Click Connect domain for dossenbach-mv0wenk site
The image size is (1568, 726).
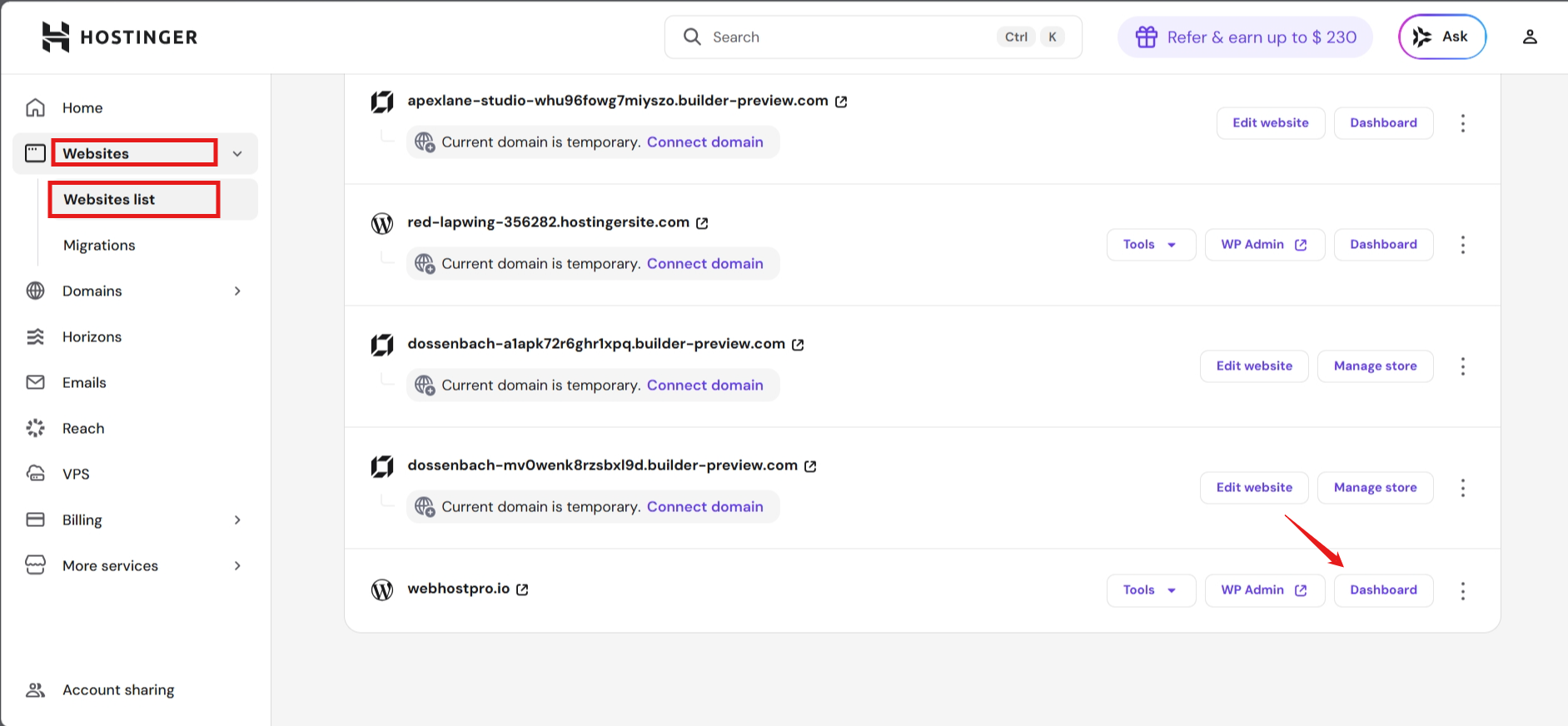[x=704, y=506]
